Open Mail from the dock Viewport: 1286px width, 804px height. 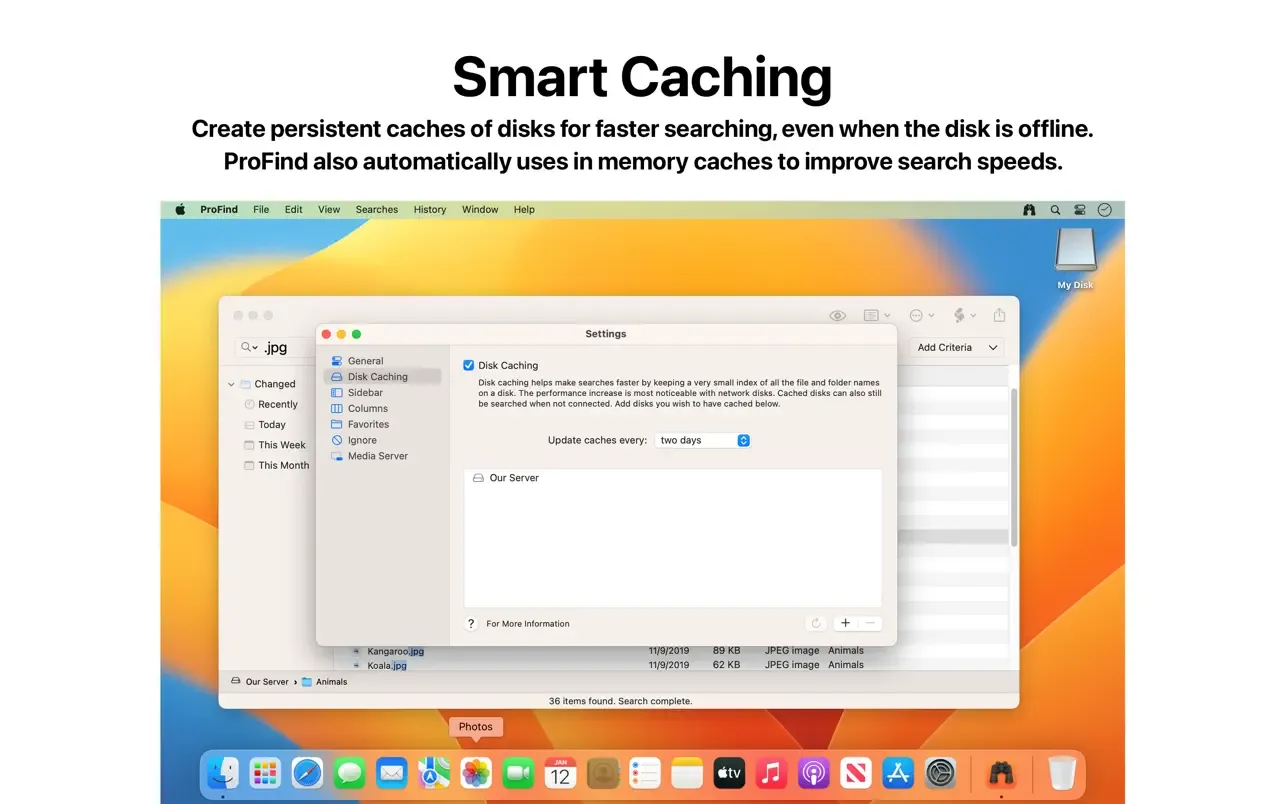coord(391,773)
